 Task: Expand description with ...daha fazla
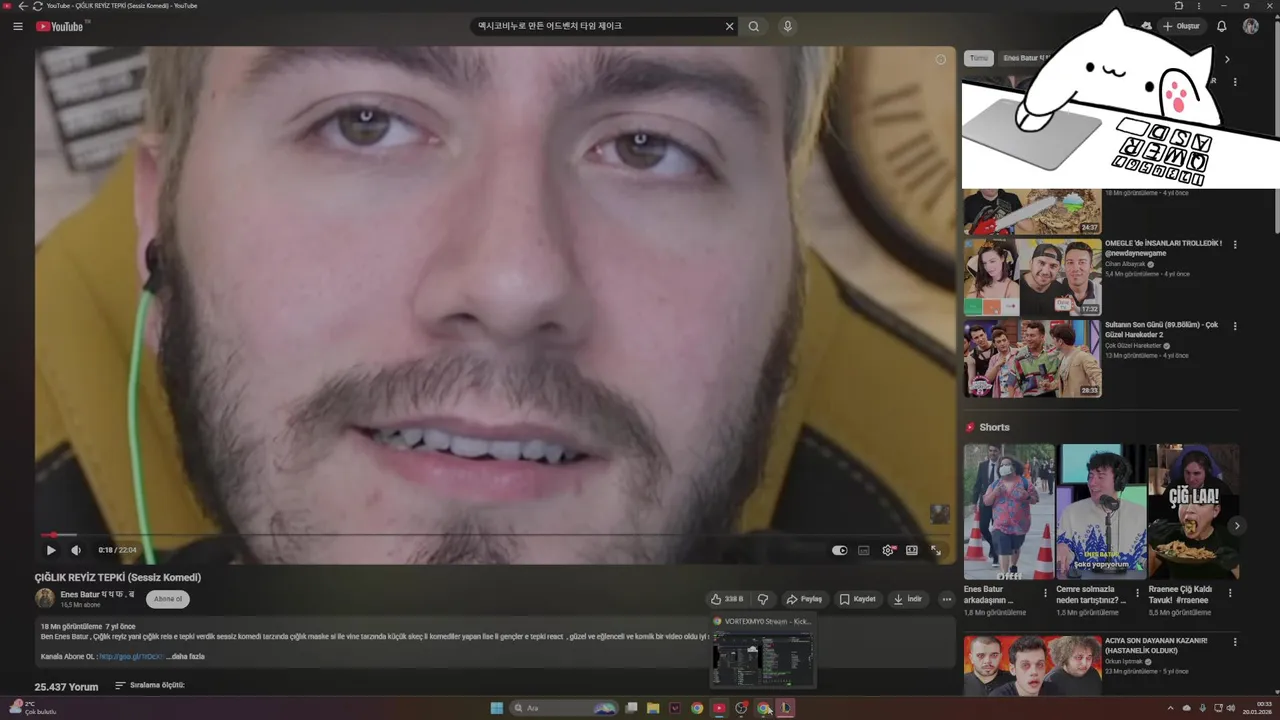[x=186, y=656]
